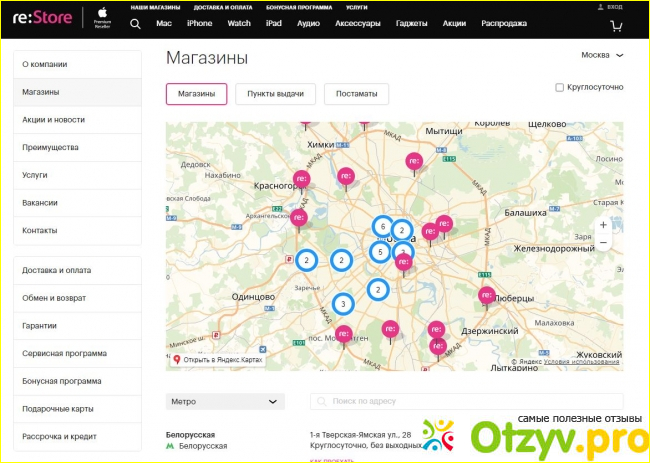The width and height of the screenshot is (650, 463).
Task: Click the map cluster marker showing 6
Action: [x=382, y=227]
